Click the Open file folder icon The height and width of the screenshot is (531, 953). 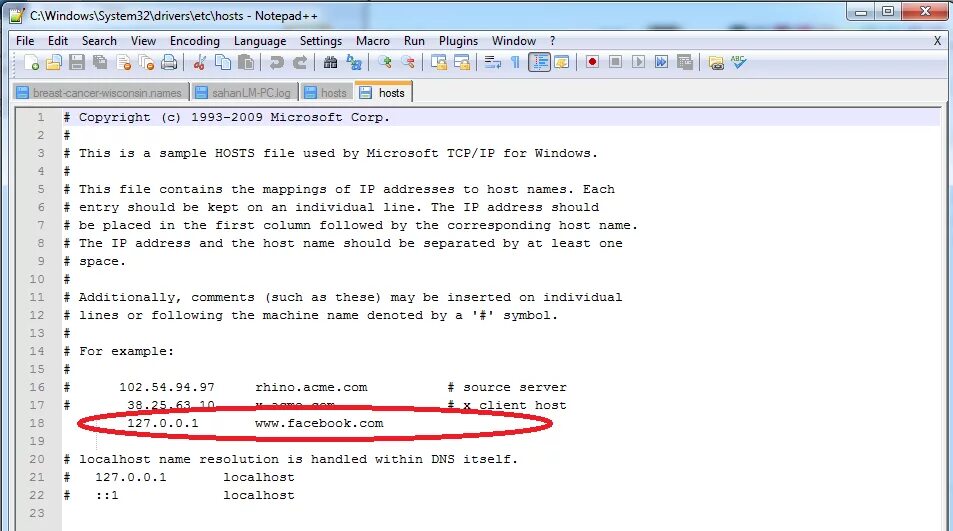pos(54,62)
